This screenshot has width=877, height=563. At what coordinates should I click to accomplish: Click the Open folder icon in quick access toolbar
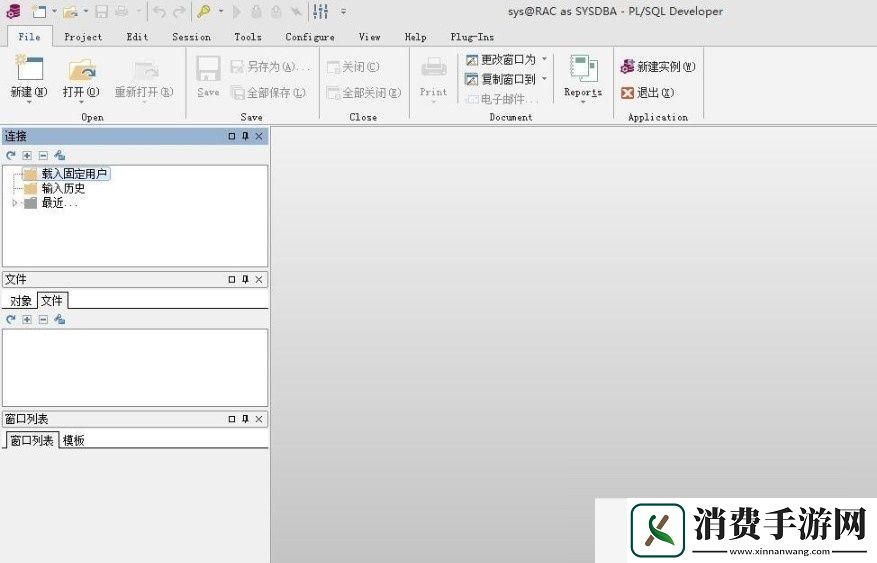tap(70, 11)
